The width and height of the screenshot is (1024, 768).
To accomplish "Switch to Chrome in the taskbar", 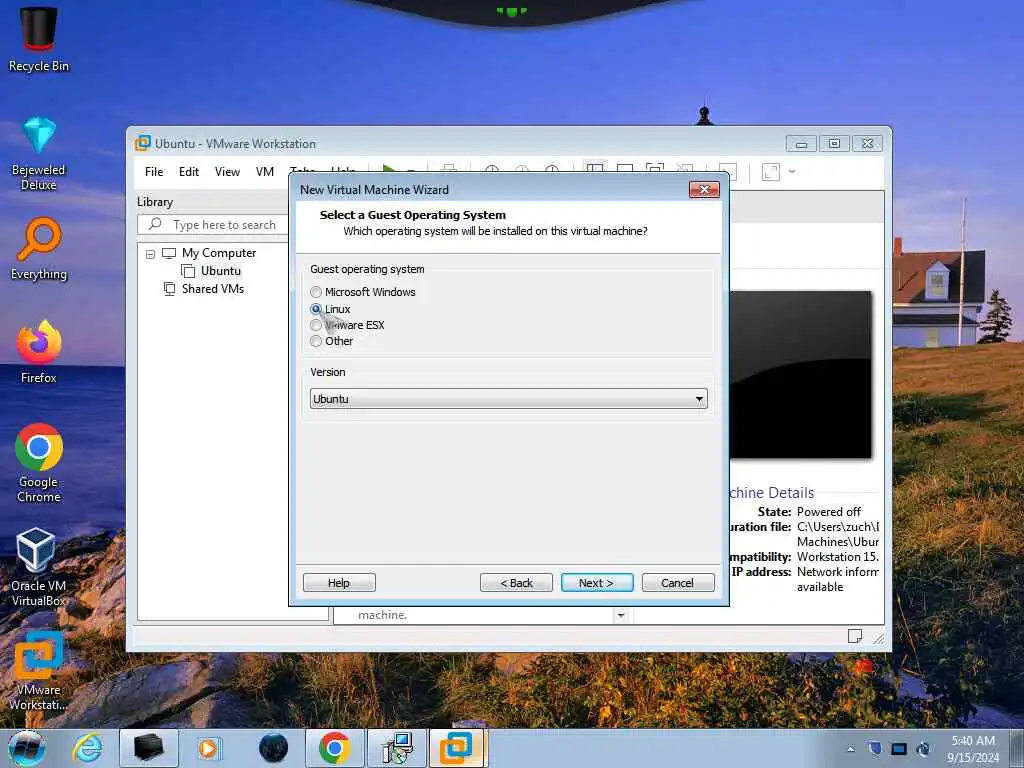I will [334, 748].
